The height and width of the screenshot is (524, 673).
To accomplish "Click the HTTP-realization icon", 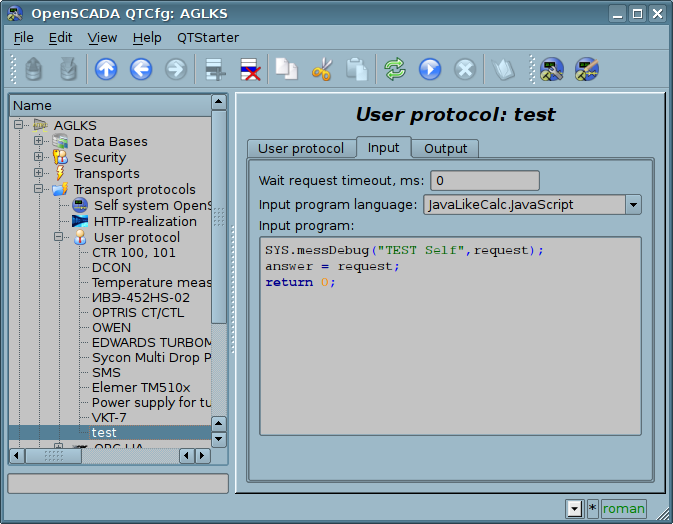I will [x=80, y=221].
